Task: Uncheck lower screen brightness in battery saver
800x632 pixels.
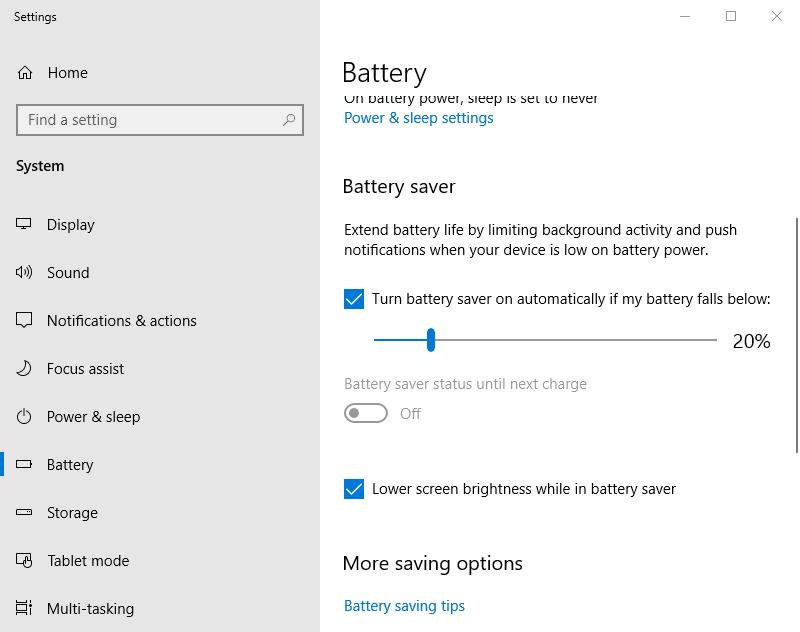Action: pyautogui.click(x=354, y=489)
